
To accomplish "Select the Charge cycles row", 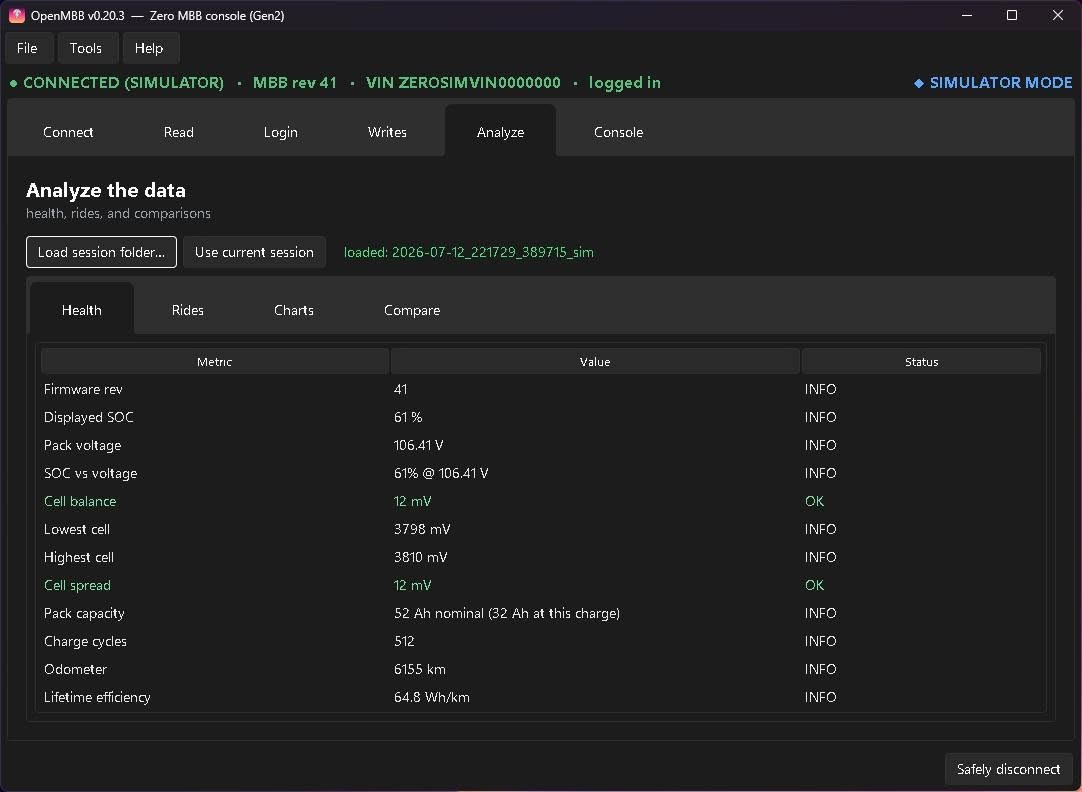I will point(541,641).
